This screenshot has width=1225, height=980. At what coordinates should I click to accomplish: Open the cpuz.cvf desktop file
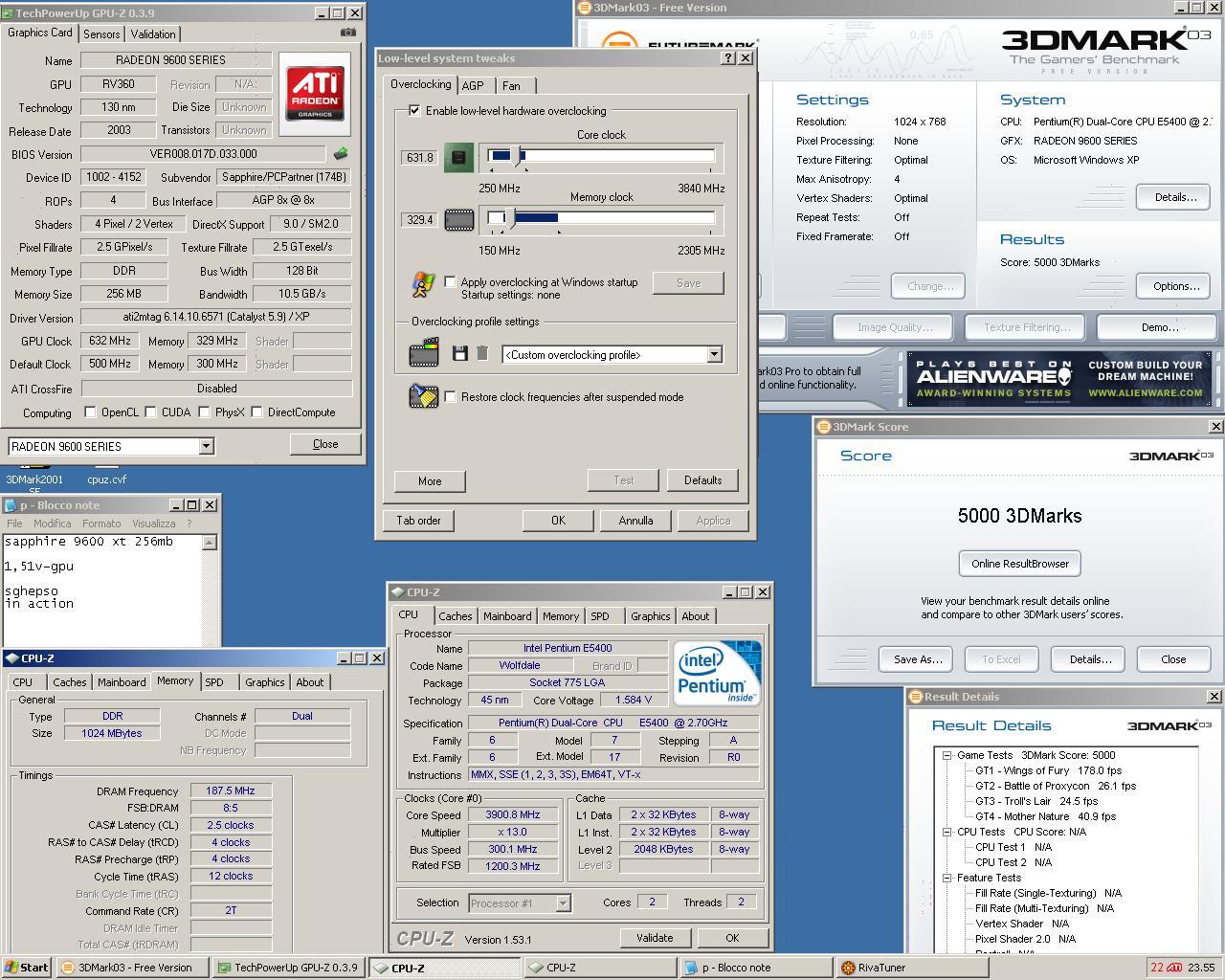click(106, 479)
